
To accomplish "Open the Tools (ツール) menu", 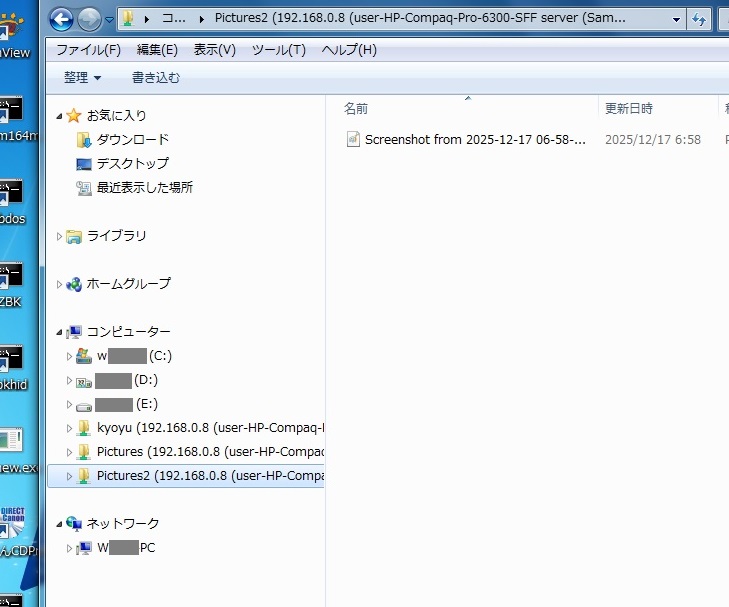I will 278,50.
